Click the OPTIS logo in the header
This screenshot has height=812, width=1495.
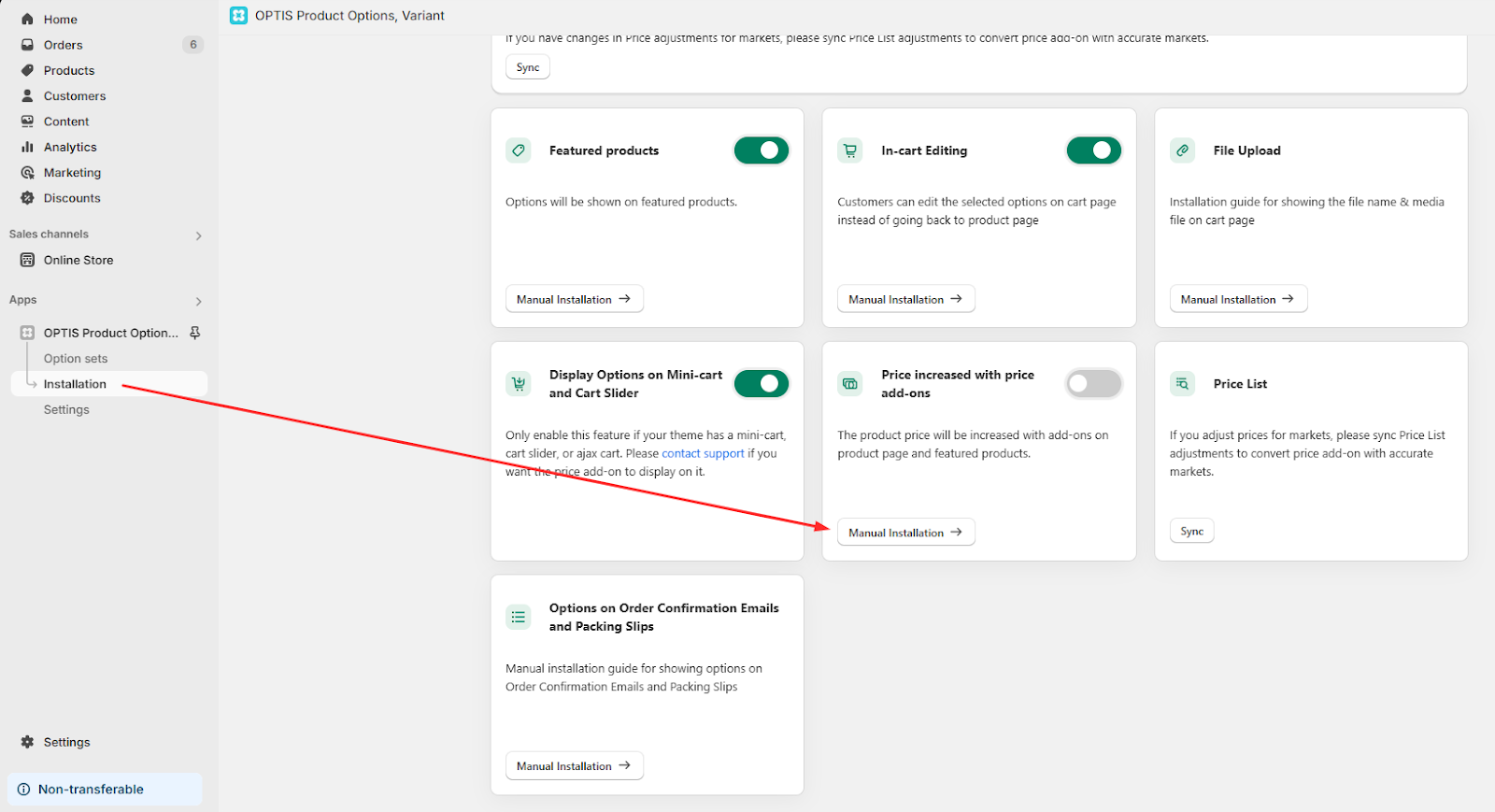(239, 16)
